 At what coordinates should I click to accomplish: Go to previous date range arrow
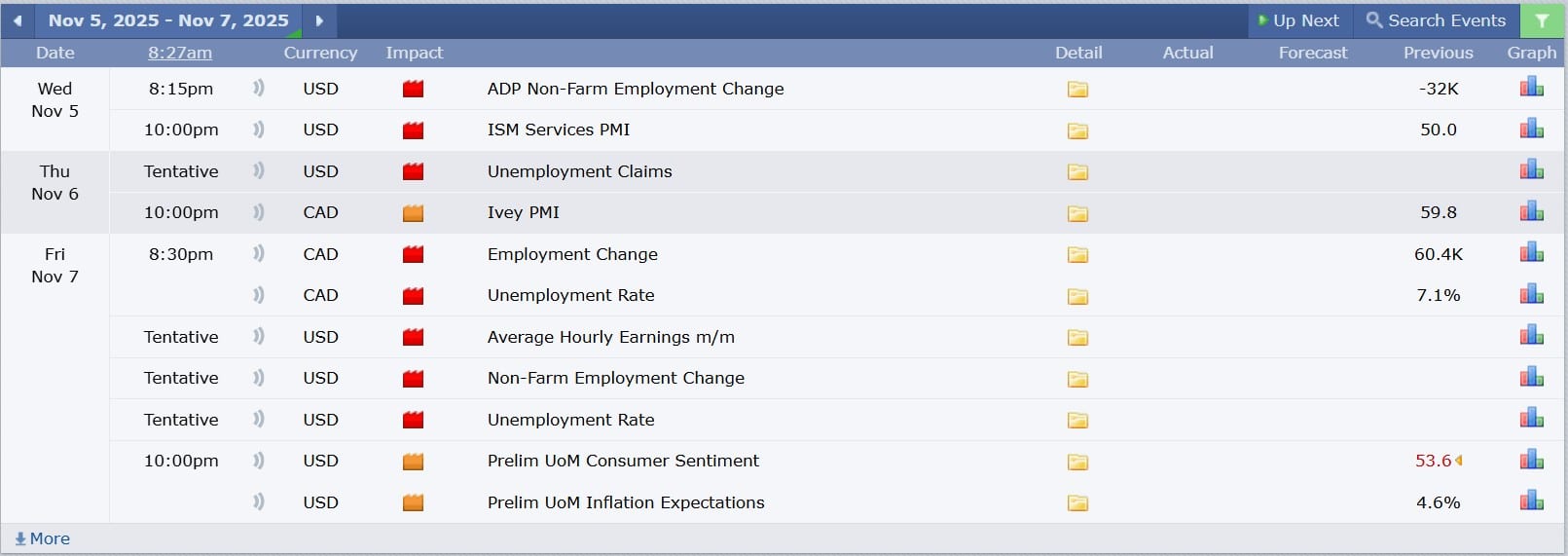click(18, 20)
